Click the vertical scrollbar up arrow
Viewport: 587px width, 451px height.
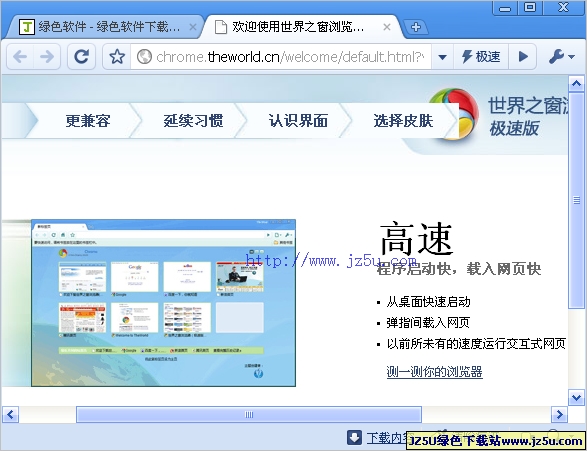click(x=576, y=83)
